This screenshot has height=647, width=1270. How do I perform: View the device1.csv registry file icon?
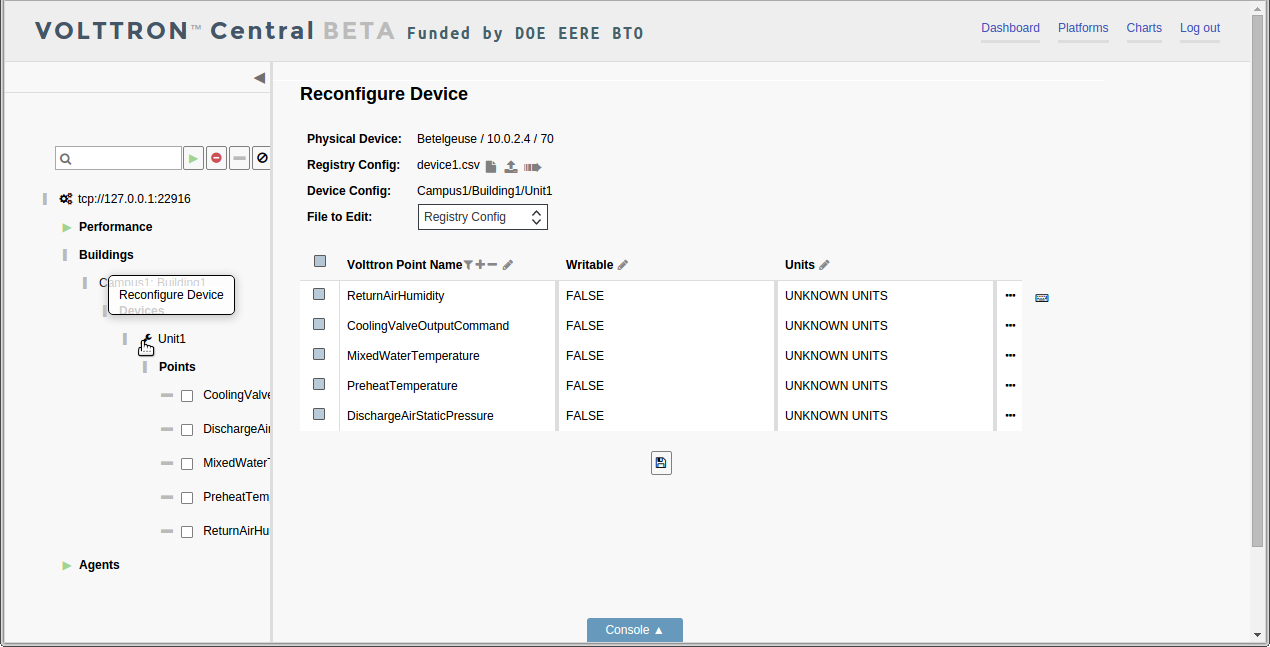[491, 167]
